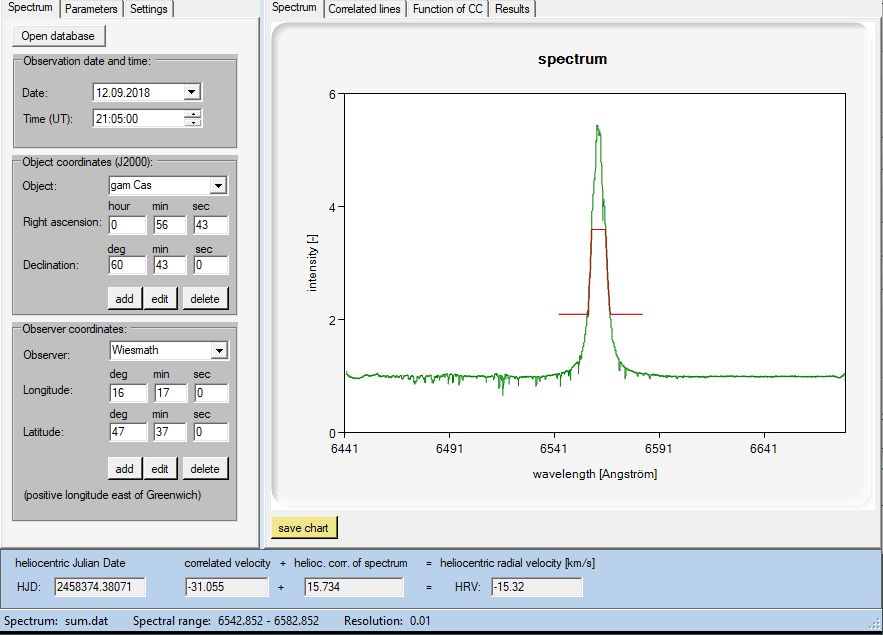Click the Right ascension min field
Image resolution: width=883 pixels, height=635 pixels.
point(170,225)
